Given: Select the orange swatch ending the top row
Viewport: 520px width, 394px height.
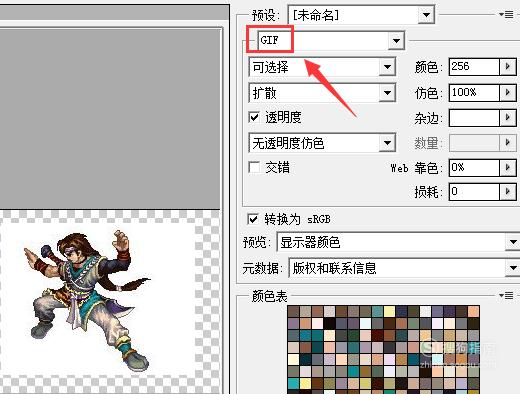Looking at the screenshot, I should [x=473, y=311].
